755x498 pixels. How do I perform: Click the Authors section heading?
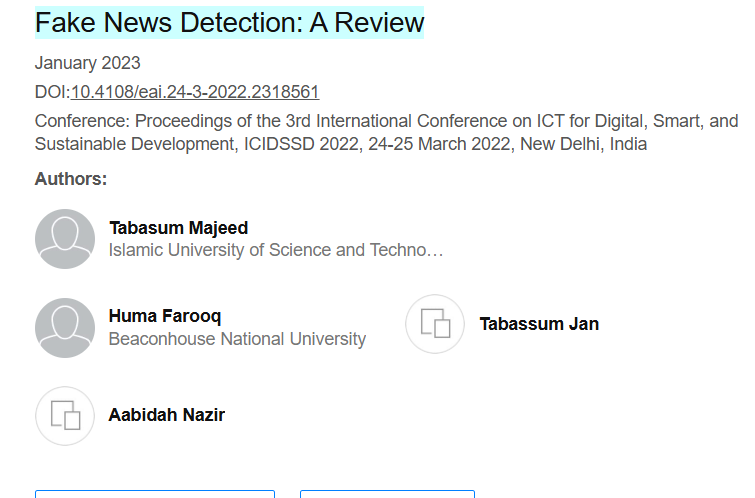click(x=71, y=179)
